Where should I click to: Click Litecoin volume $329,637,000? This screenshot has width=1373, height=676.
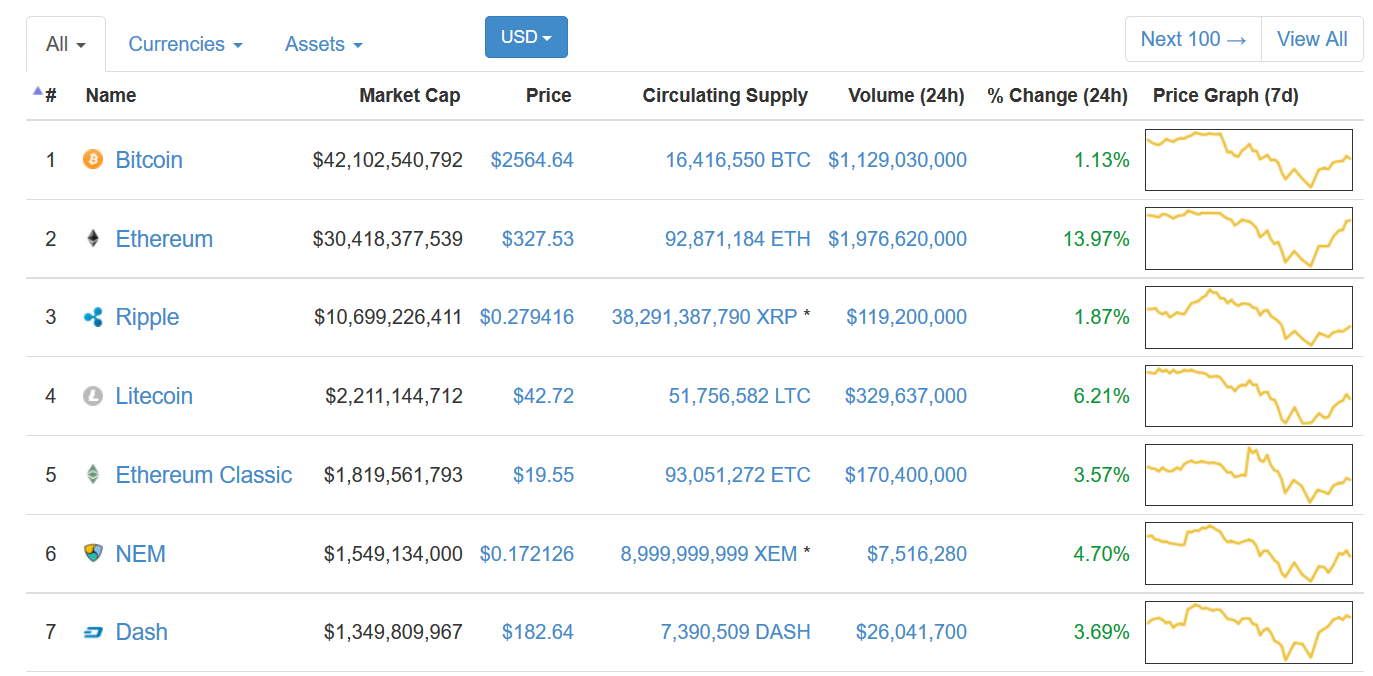(906, 396)
